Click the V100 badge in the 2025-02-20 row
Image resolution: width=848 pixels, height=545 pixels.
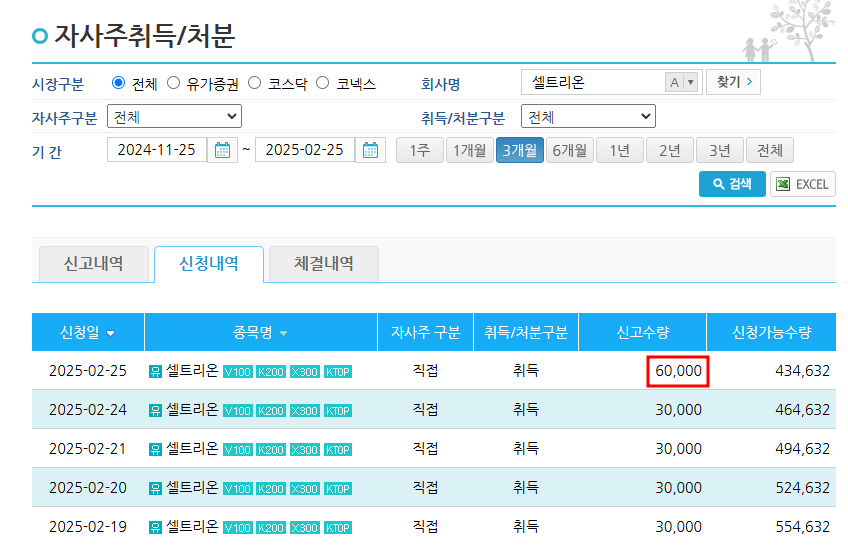tap(237, 489)
